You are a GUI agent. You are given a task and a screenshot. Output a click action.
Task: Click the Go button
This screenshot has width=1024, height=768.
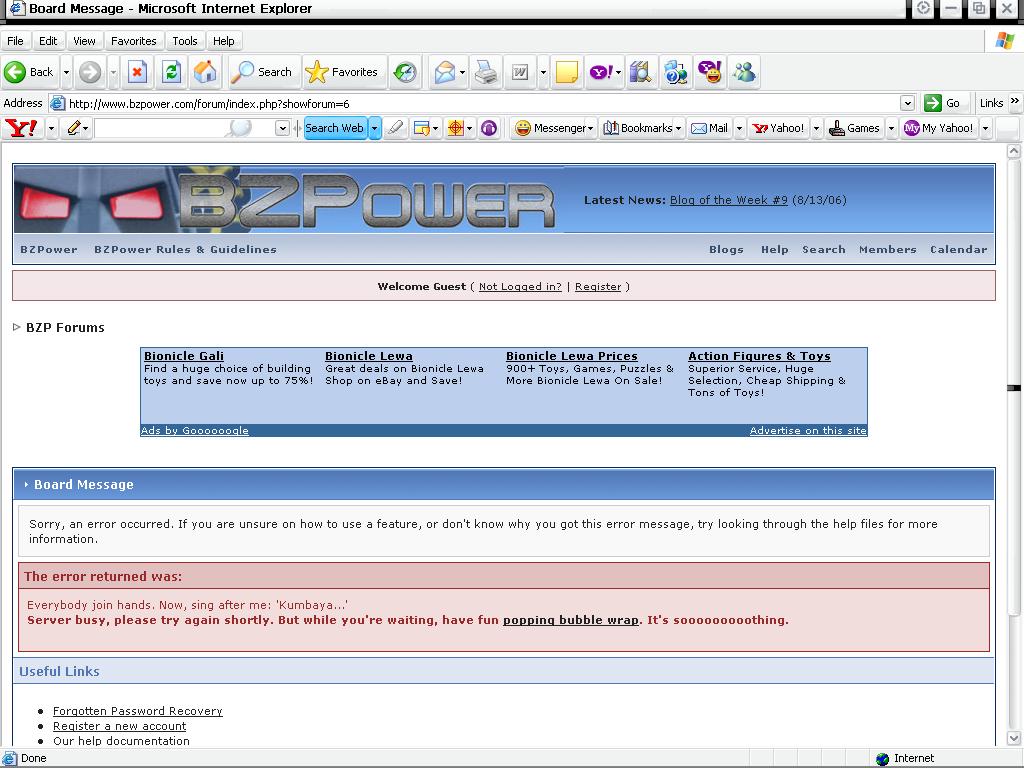coord(942,103)
